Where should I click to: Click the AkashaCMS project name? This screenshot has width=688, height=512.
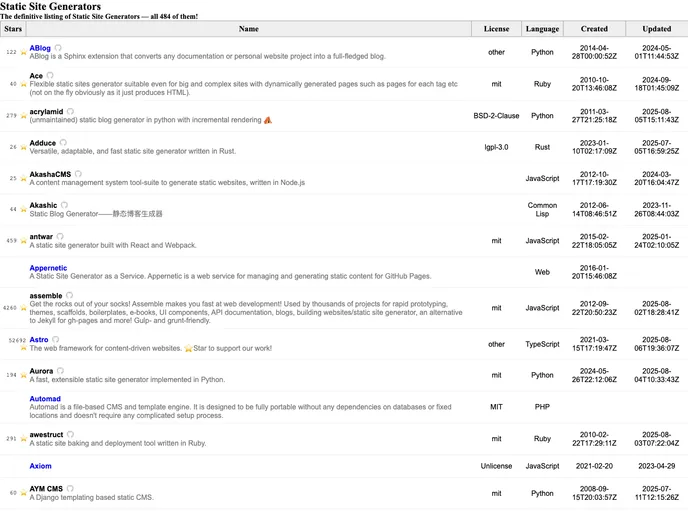pos(50,174)
